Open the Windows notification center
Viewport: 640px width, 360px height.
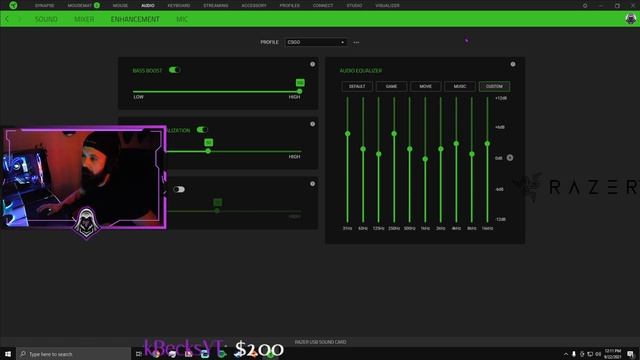pos(631,354)
